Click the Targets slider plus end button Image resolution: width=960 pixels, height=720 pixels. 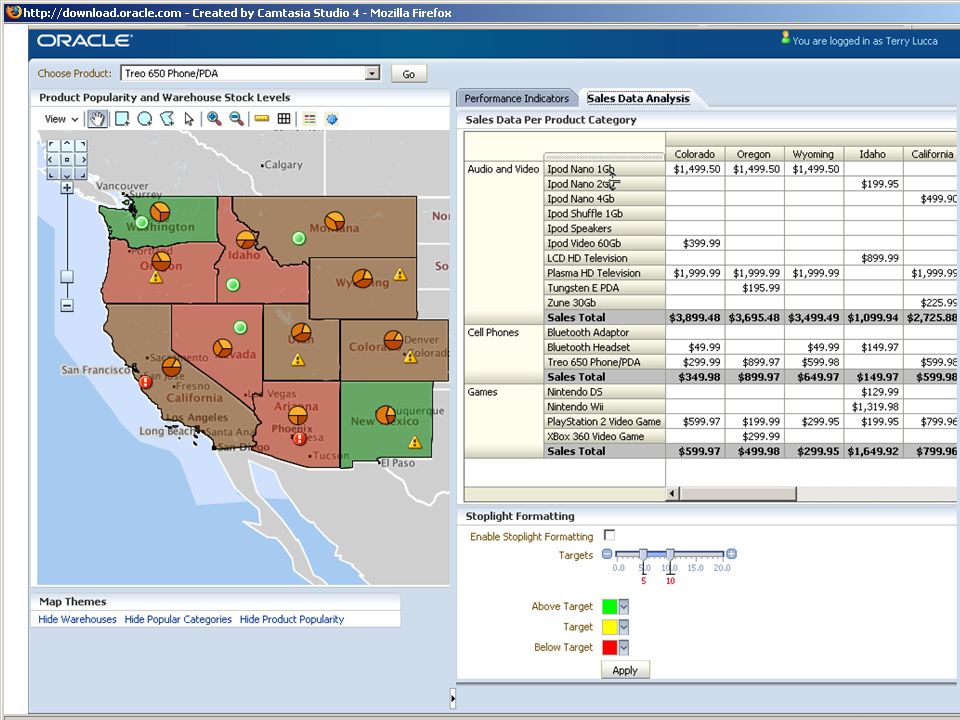point(731,554)
